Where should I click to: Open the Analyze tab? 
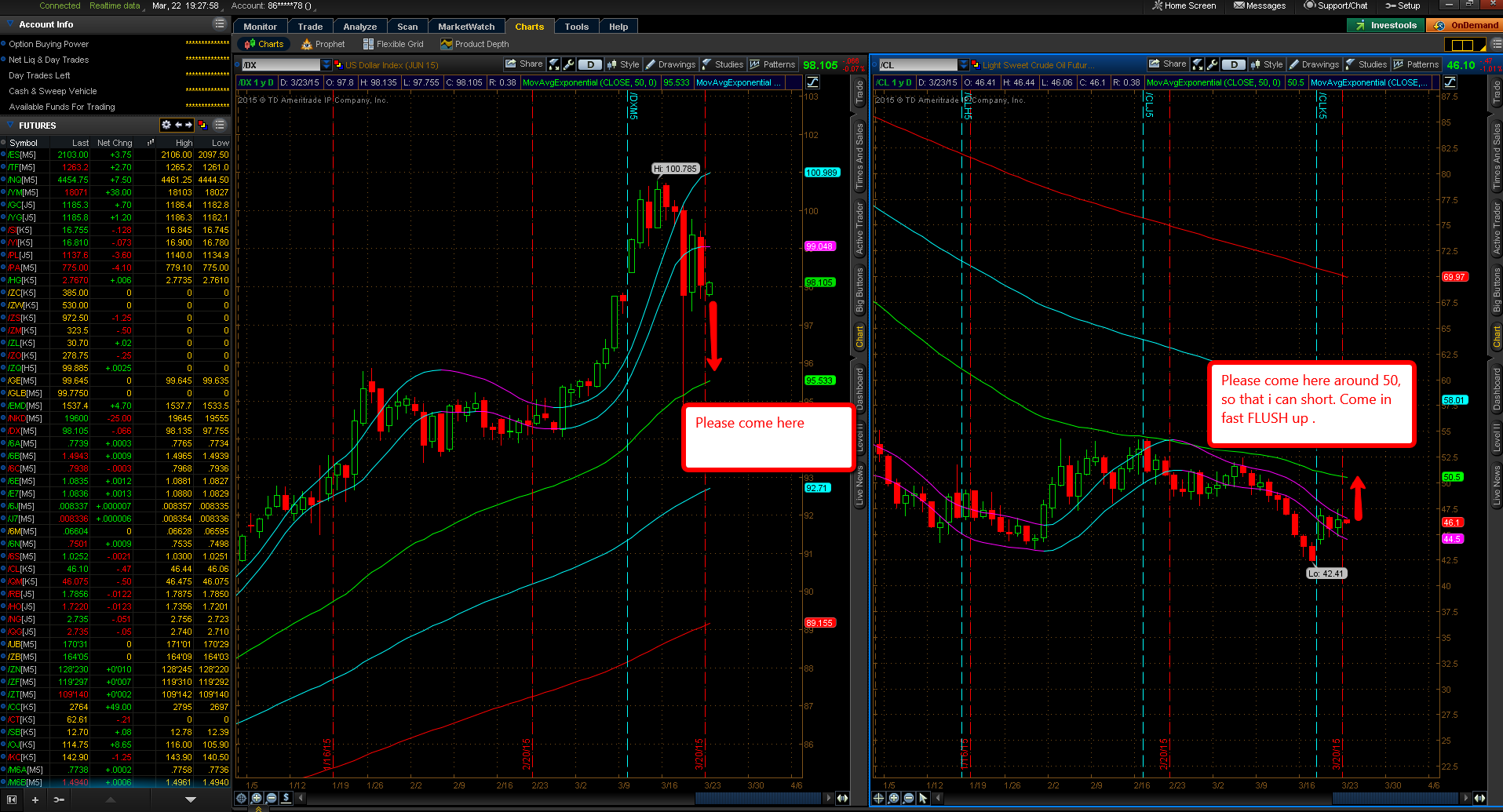pyautogui.click(x=360, y=26)
